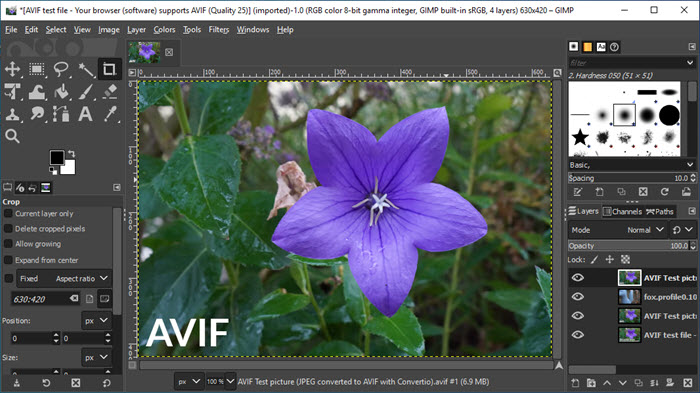Toggle the Fixed aspect ratio checkbox
Viewport: 700px width, 393px height.
point(8,278)
